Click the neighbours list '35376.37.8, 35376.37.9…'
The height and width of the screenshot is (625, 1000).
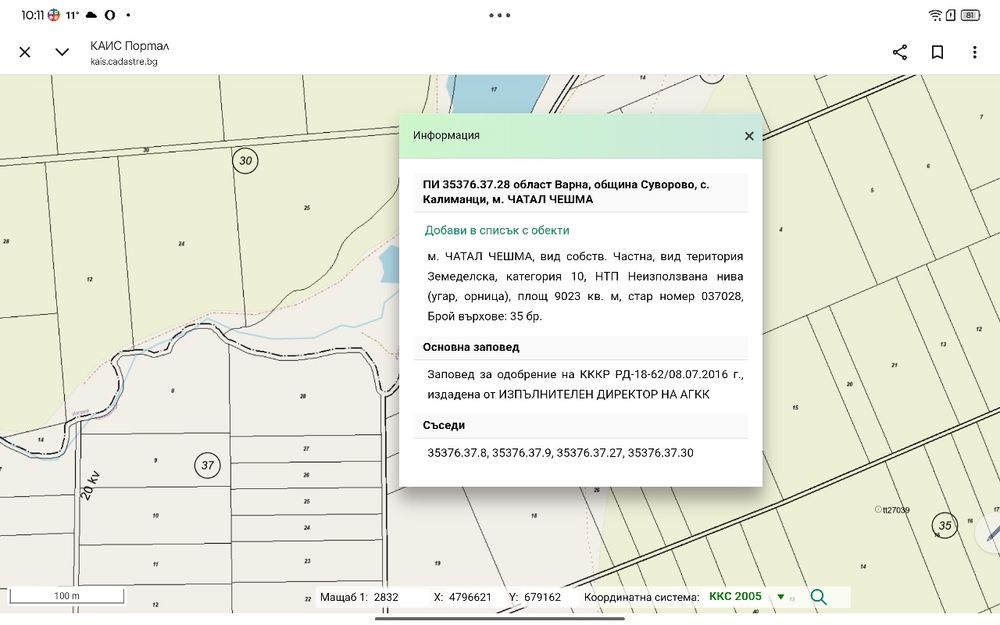pos(560,453)
